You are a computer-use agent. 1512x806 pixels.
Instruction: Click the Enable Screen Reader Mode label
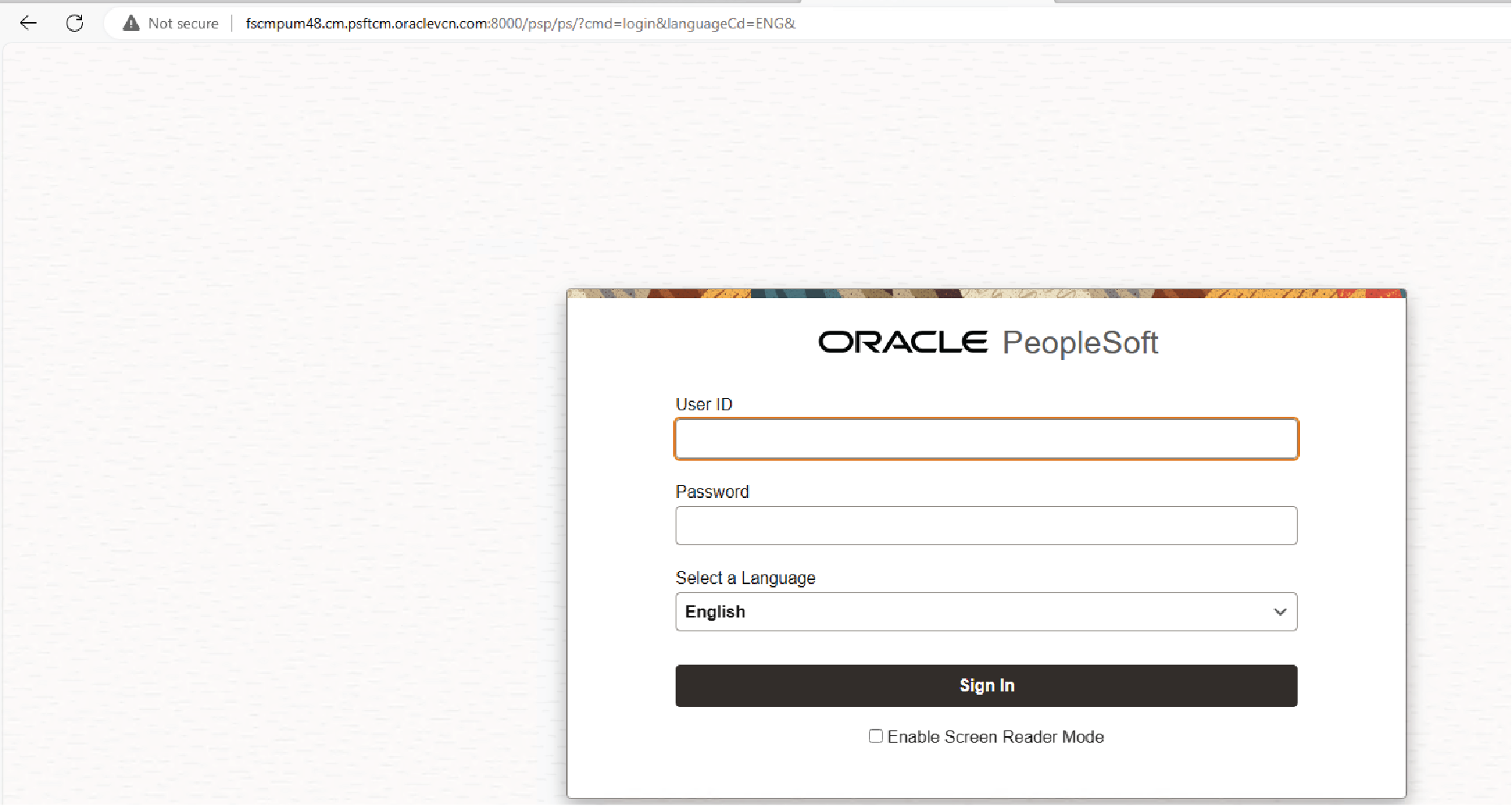996,736
